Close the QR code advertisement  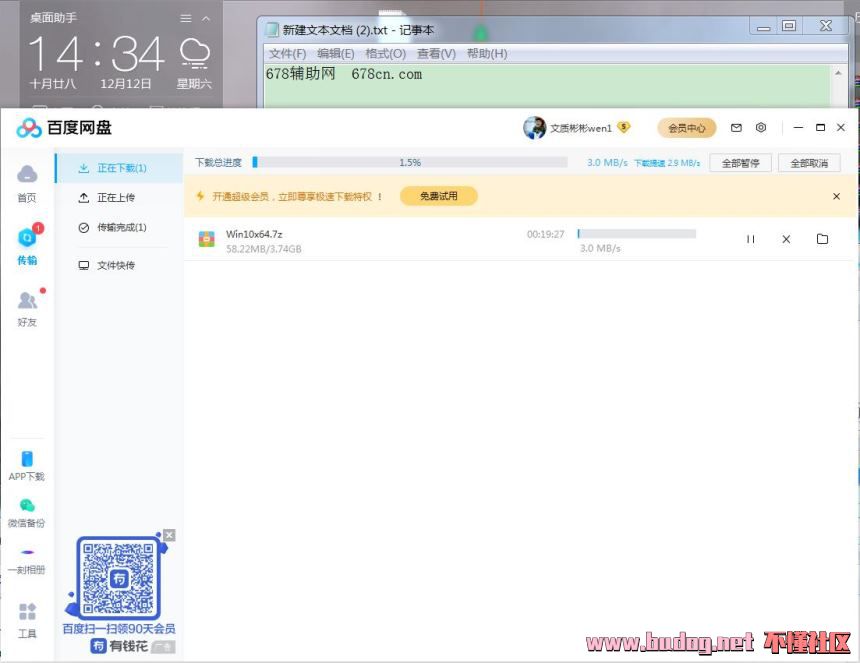(x=169, y=535)
